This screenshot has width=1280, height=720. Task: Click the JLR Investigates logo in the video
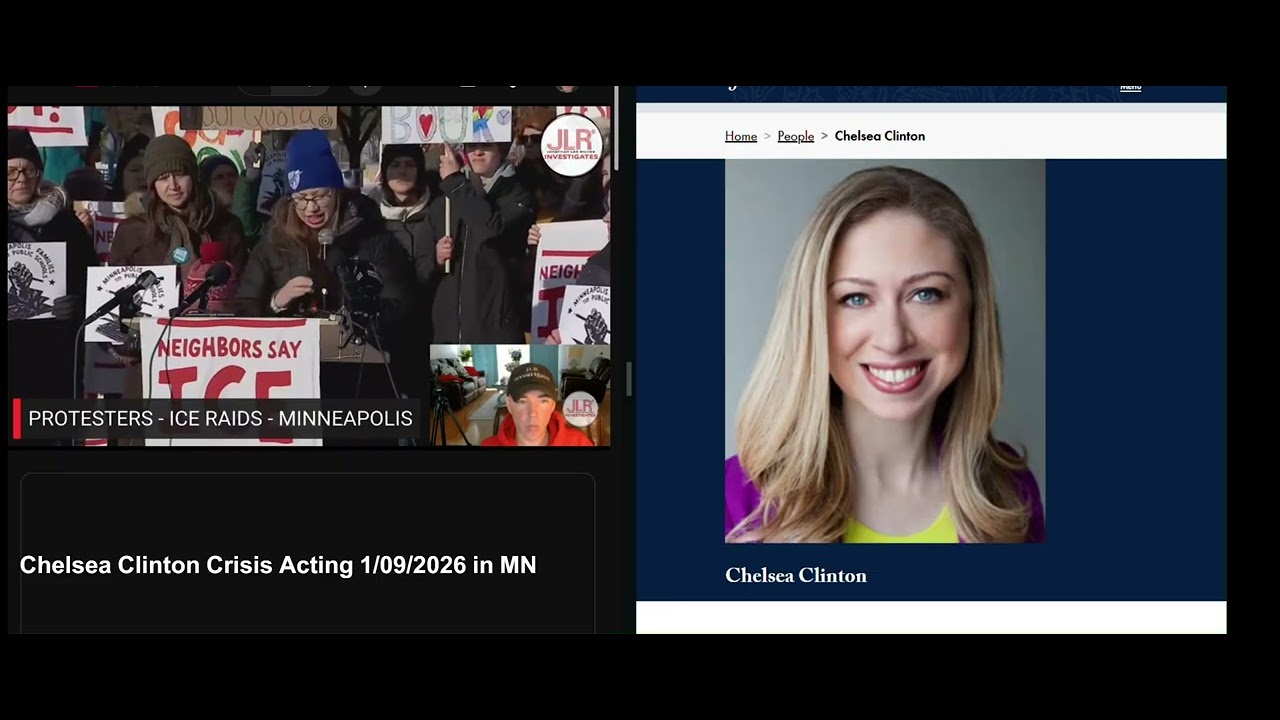click(571, 145)
